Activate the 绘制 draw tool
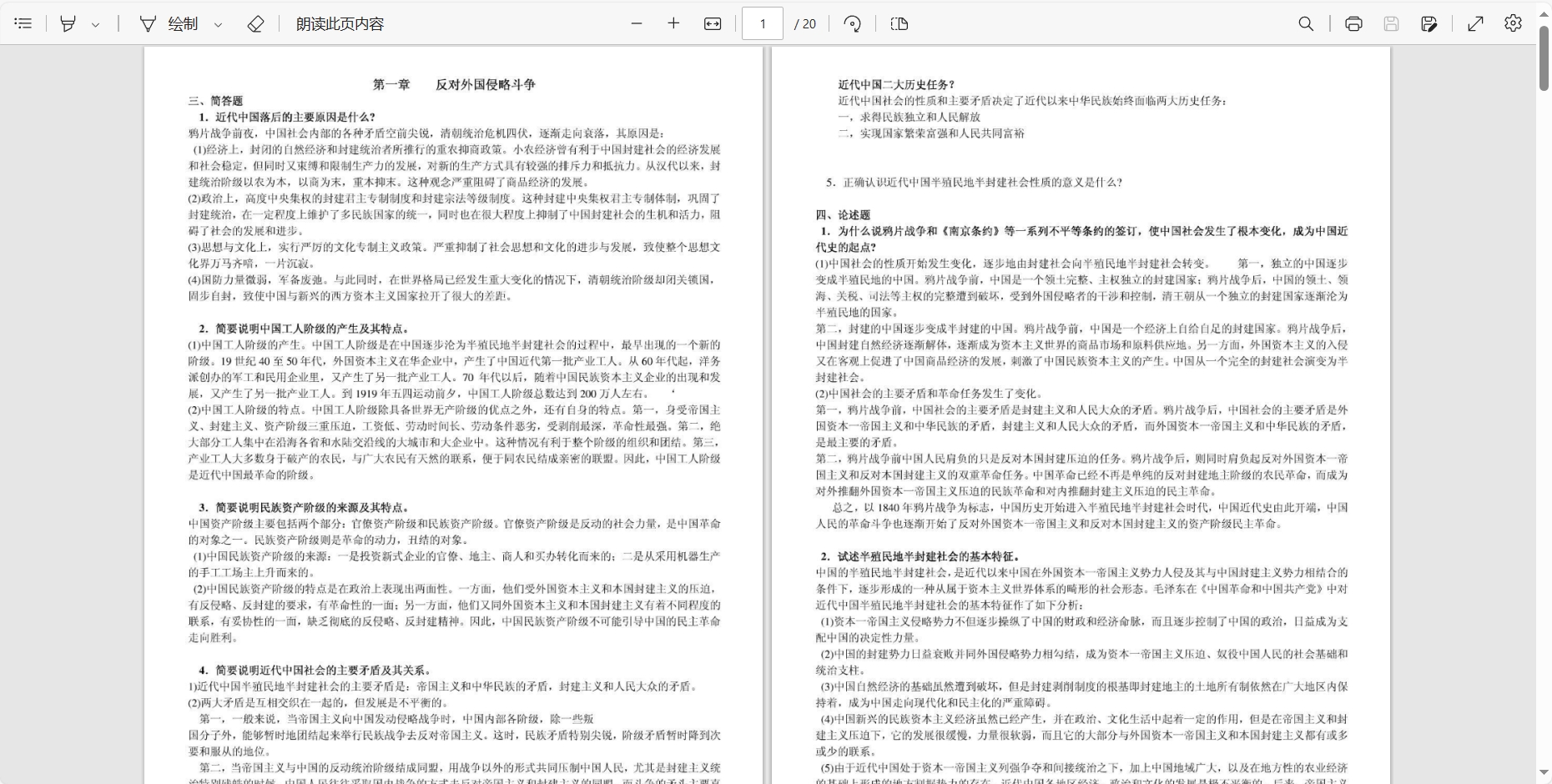 (169, 23)
